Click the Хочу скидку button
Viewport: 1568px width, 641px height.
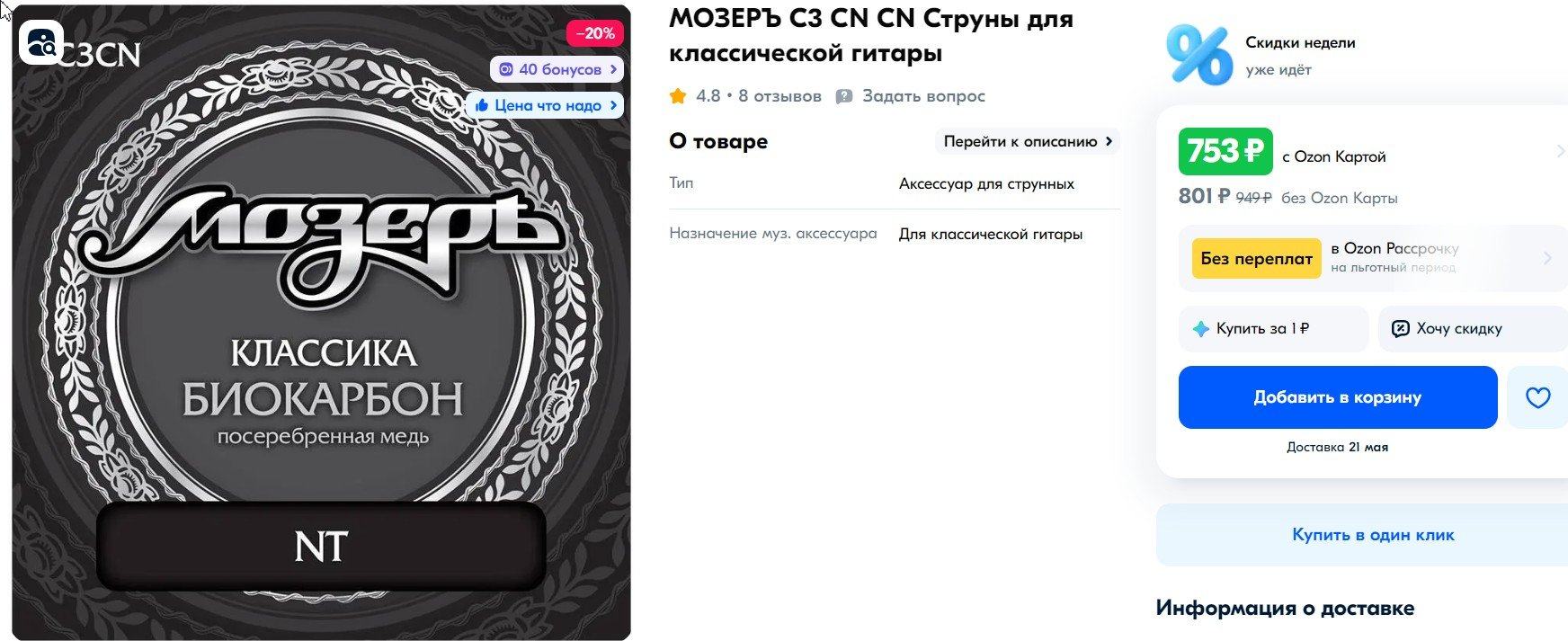(x=1473, y=329)
